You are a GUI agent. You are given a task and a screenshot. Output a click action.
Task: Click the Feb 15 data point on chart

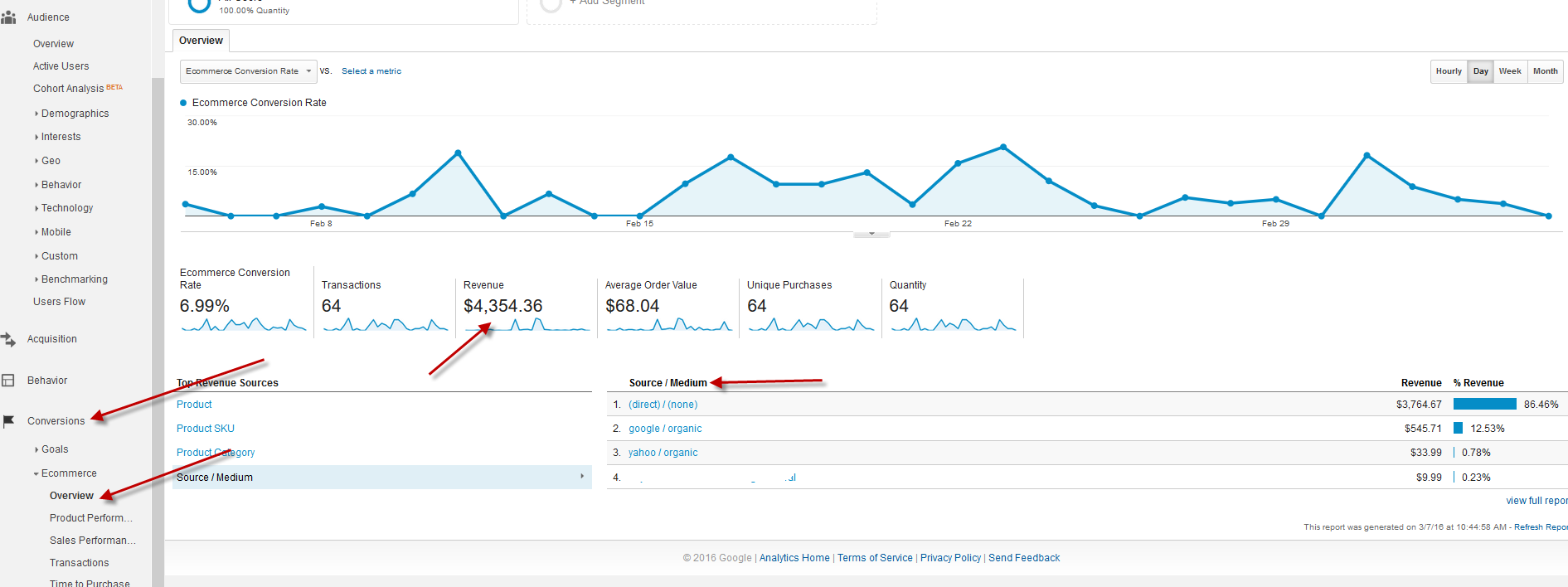[x=639, y=216]
